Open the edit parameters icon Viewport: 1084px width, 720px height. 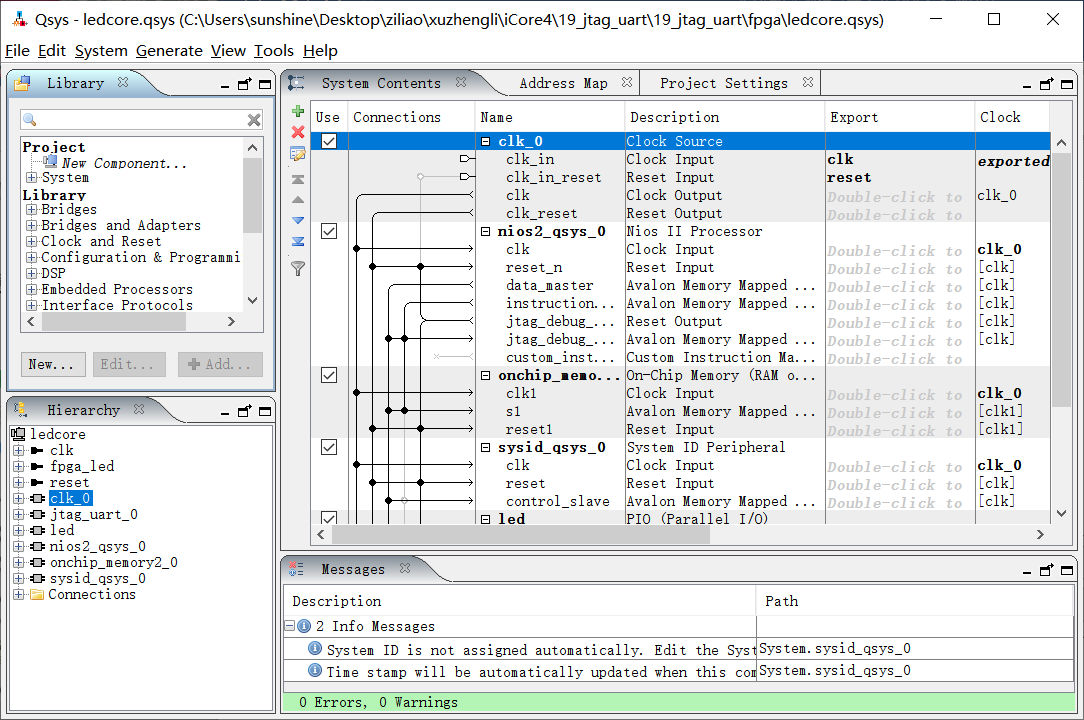click(x=297, y=154)
